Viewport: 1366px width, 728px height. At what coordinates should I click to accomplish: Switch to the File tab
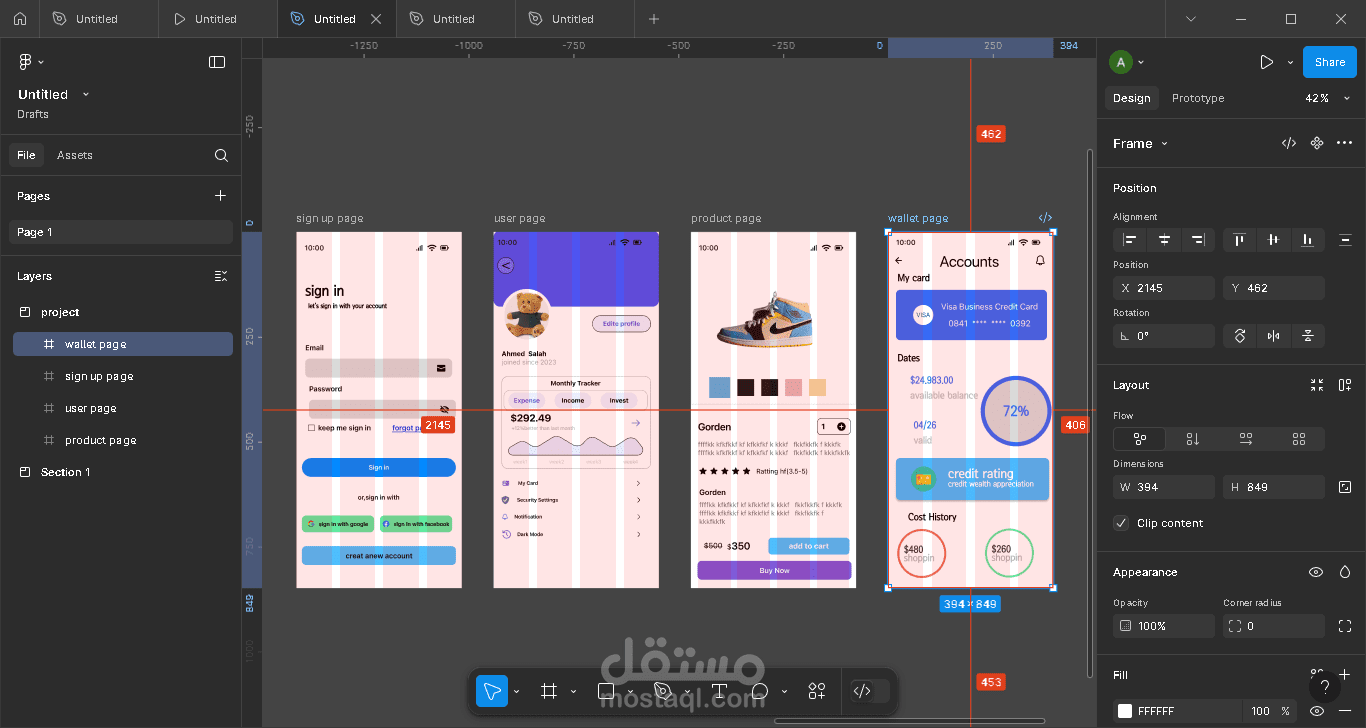pos(26,155)
